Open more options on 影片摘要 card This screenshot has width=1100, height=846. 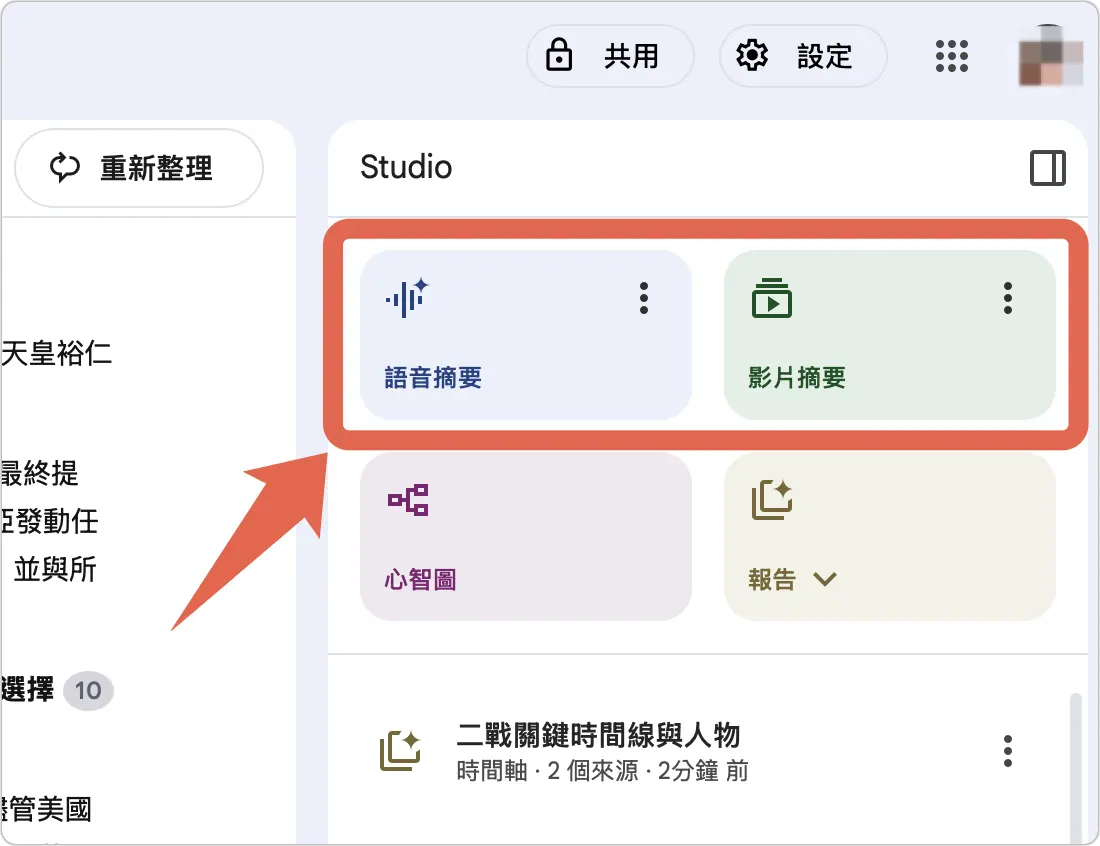1007,298
